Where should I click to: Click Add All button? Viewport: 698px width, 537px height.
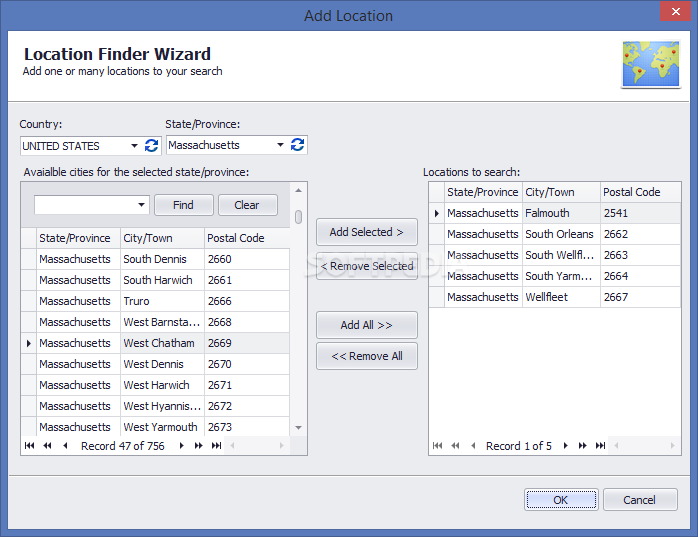pos(366,325)
